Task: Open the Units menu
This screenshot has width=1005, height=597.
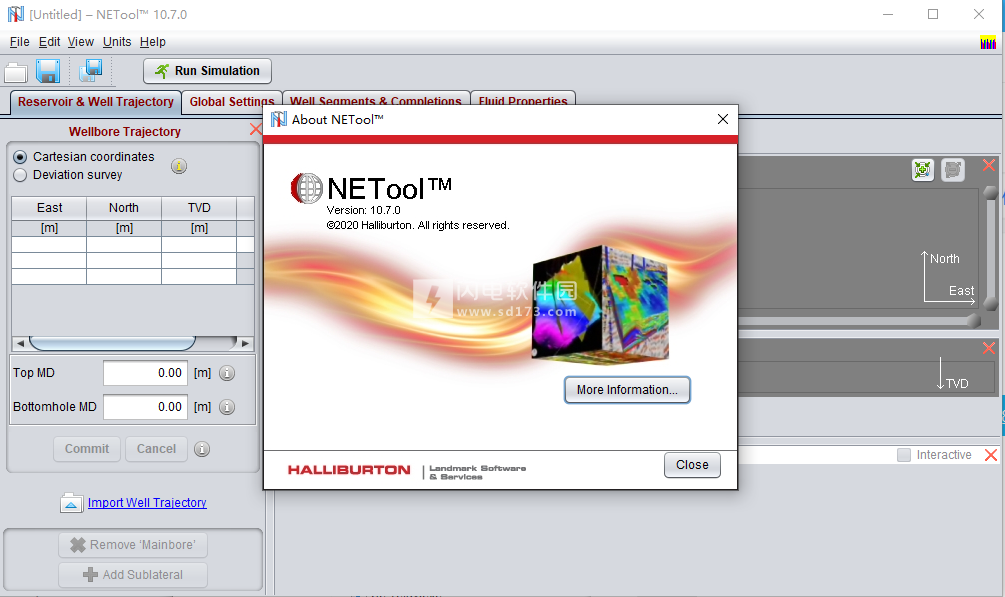Action: [117, 42]
